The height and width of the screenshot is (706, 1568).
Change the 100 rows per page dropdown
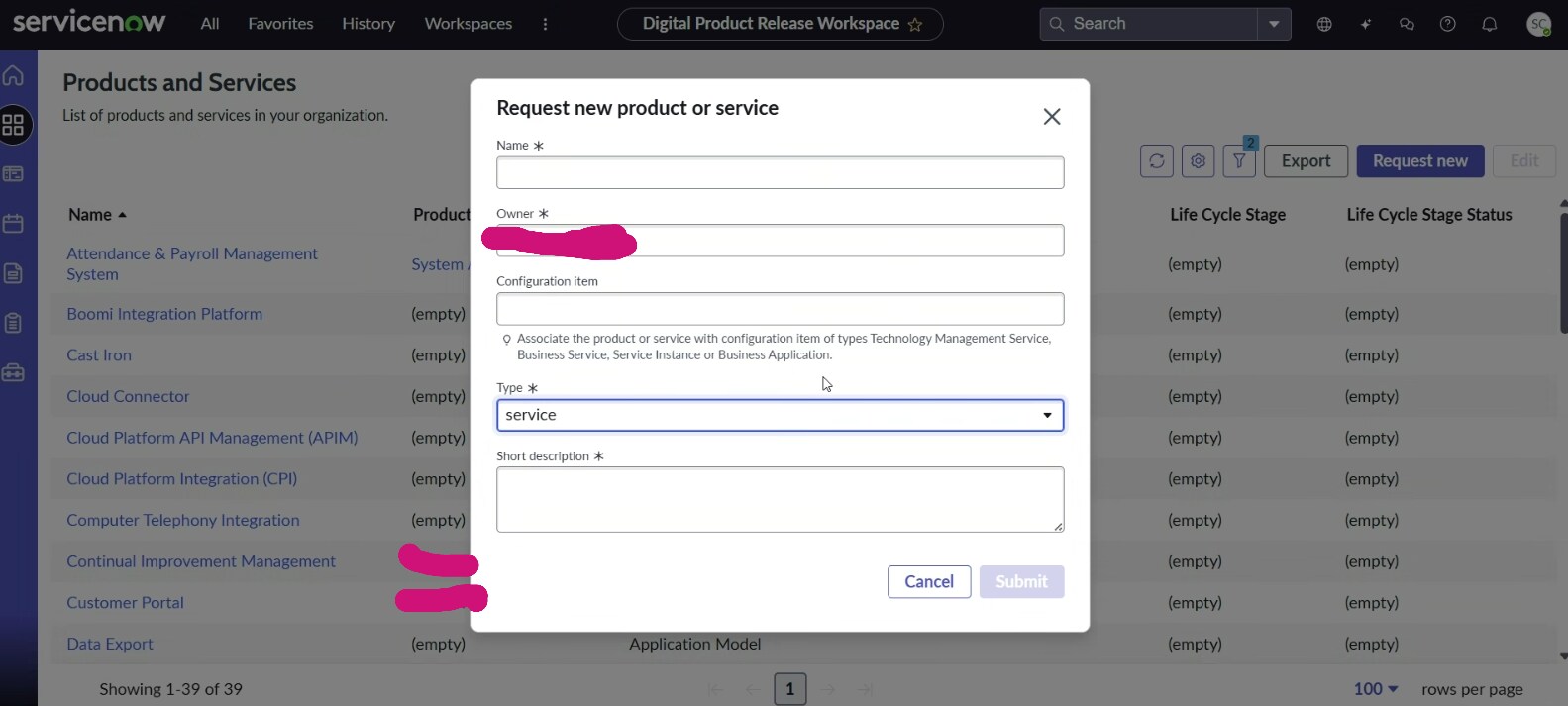click(x=1376, y=689)
